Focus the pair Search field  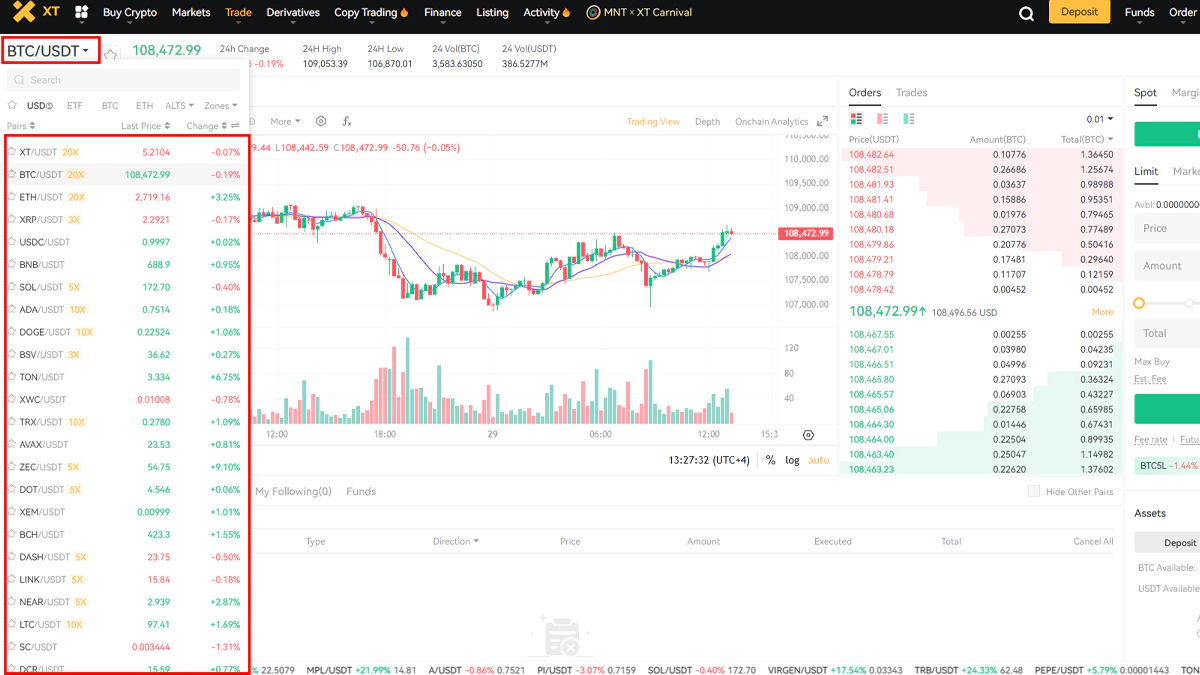123,80
